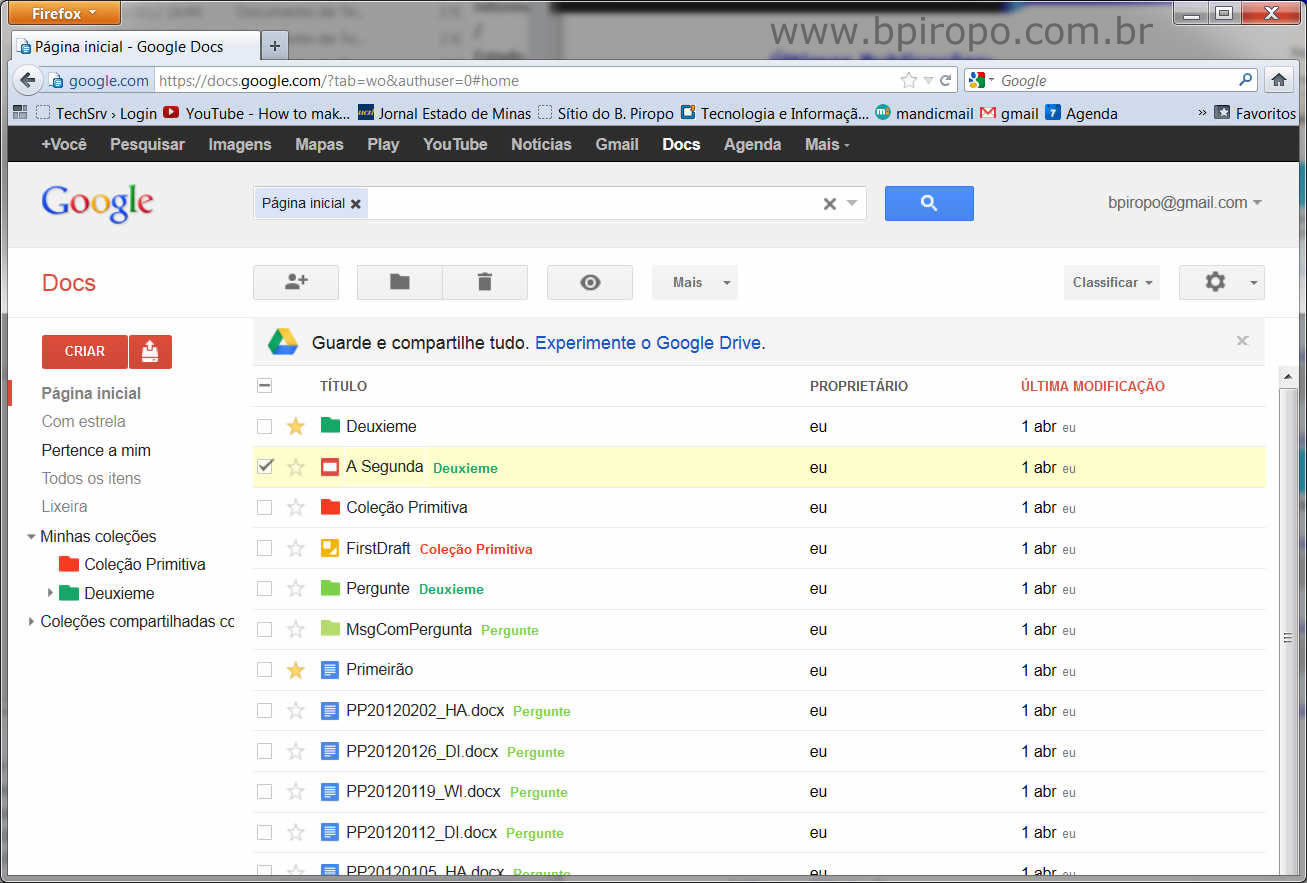Click the Firefox home icon
Image resolution: width=1307 pixels, height=883 pixels.
[1277, 80]
